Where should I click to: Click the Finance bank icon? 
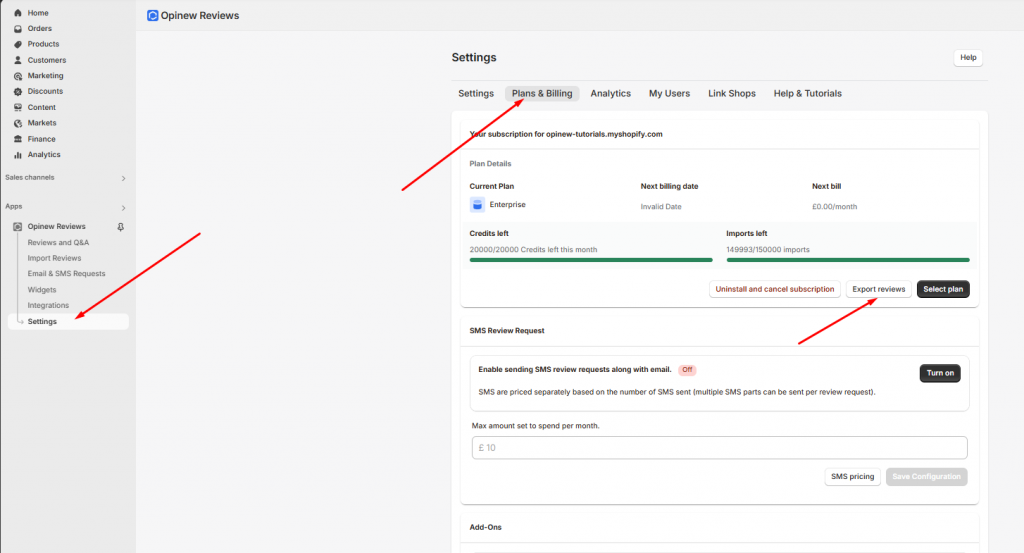pyautogui.click(x=18, y=139)
